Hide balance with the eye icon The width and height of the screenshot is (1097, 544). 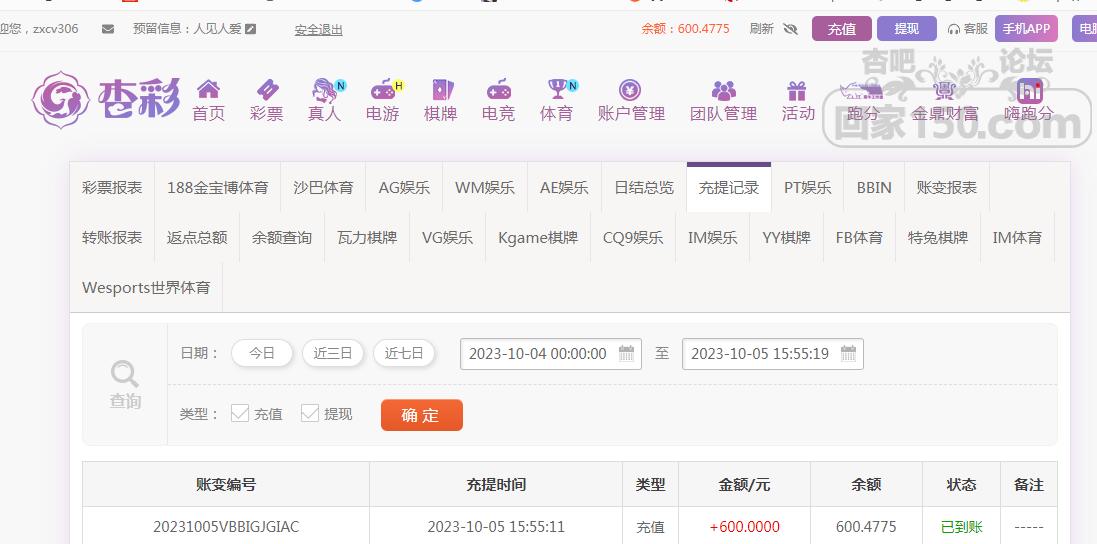(791, 29)
